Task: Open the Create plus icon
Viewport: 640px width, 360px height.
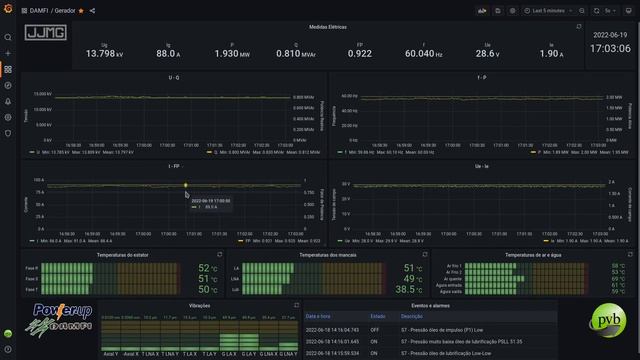Action: [x=8, y=53]
